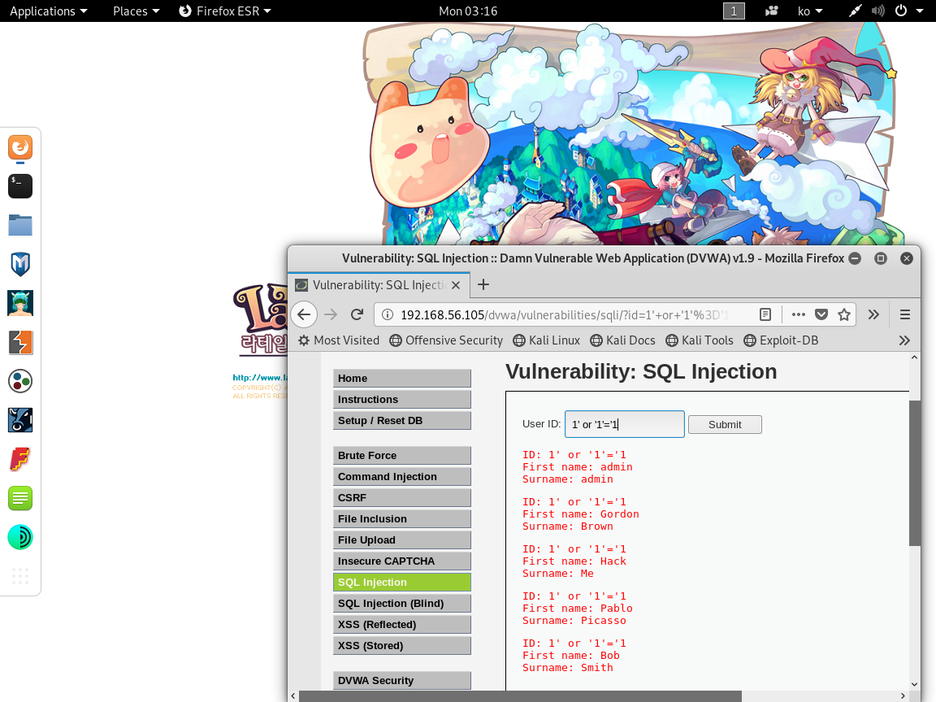Click the horizontal page scrollbar
The width and height of the screenshot is (936, 702).
click(x=520, y=696)
